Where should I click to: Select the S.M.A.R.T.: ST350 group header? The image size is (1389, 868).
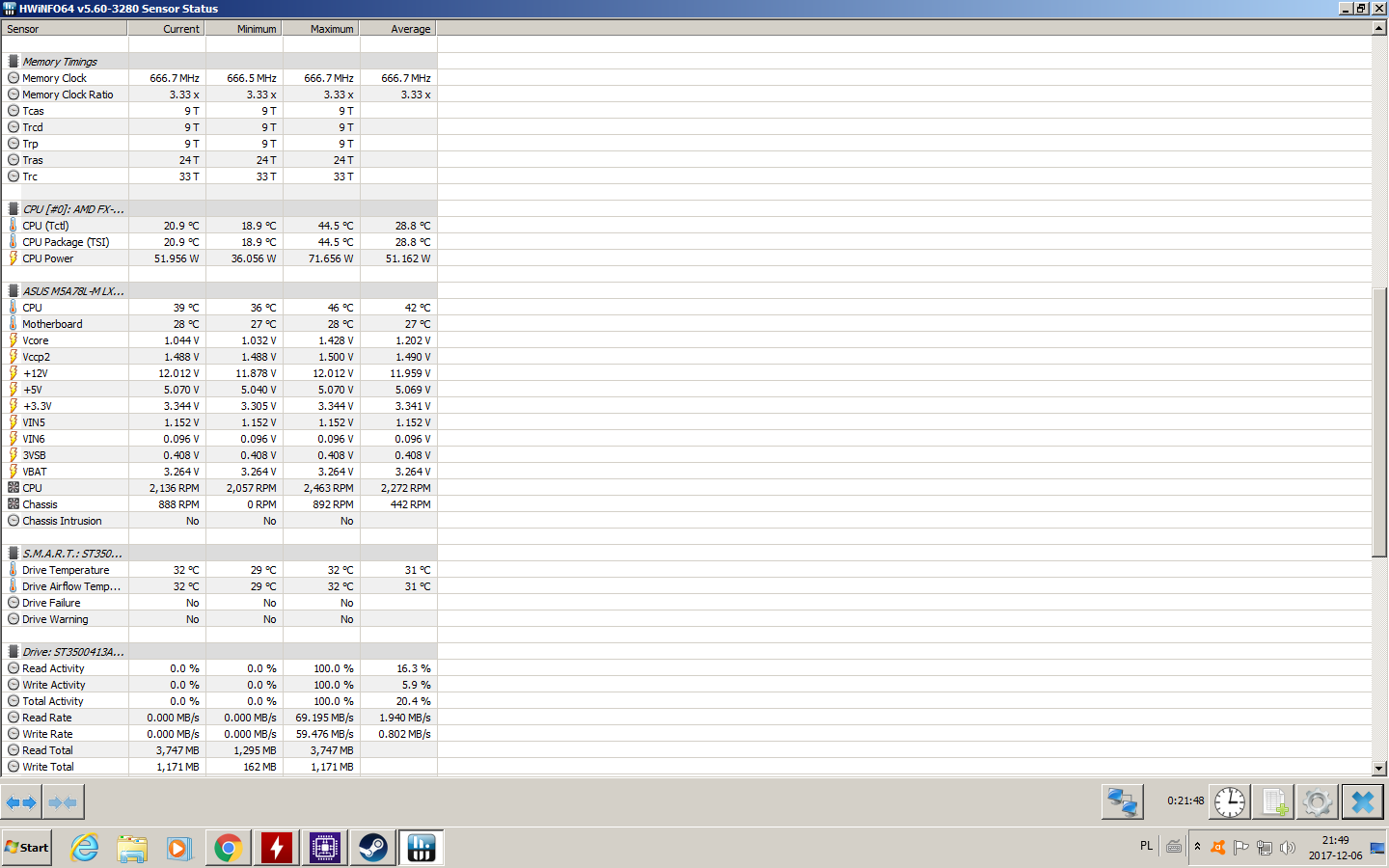pyautogui.click(x=219, y=554)
